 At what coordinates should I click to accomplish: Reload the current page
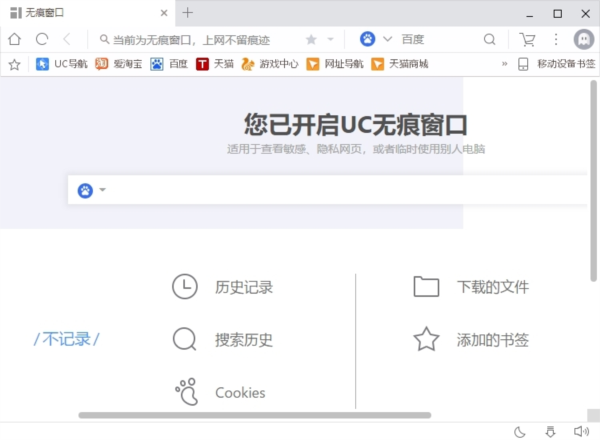tap(42, 39)
